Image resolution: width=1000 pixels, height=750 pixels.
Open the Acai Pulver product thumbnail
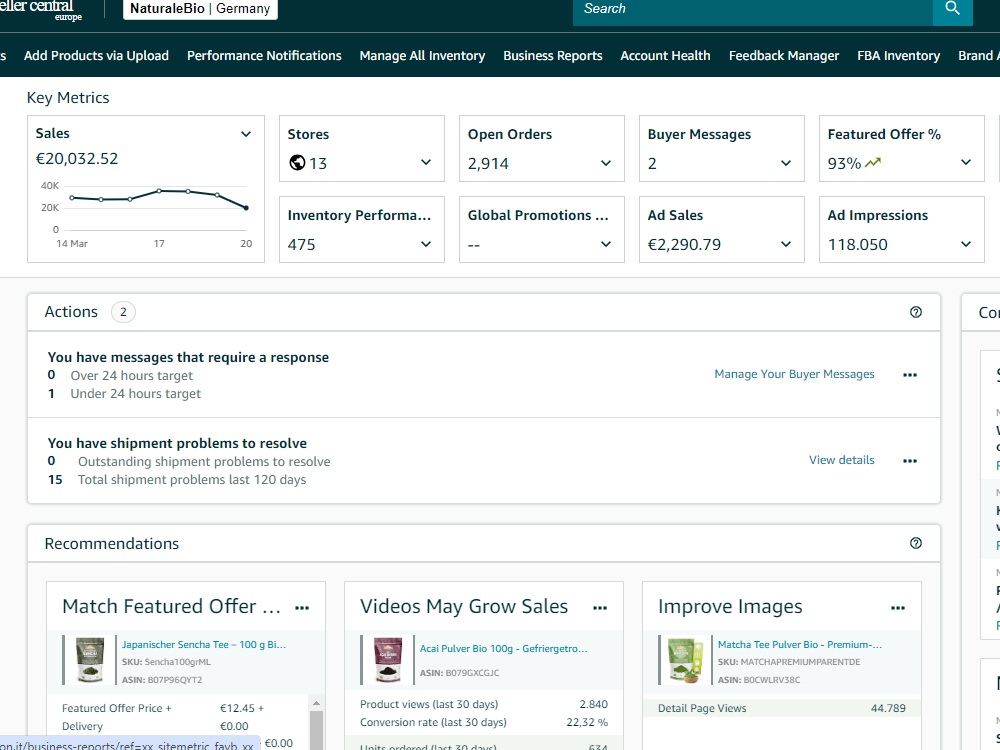pyautogui.click(x=388, y=659)
